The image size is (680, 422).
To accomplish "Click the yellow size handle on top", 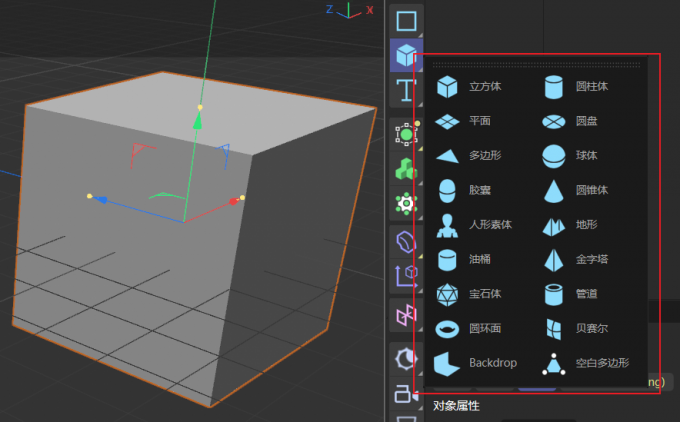I will click(200, 107).
